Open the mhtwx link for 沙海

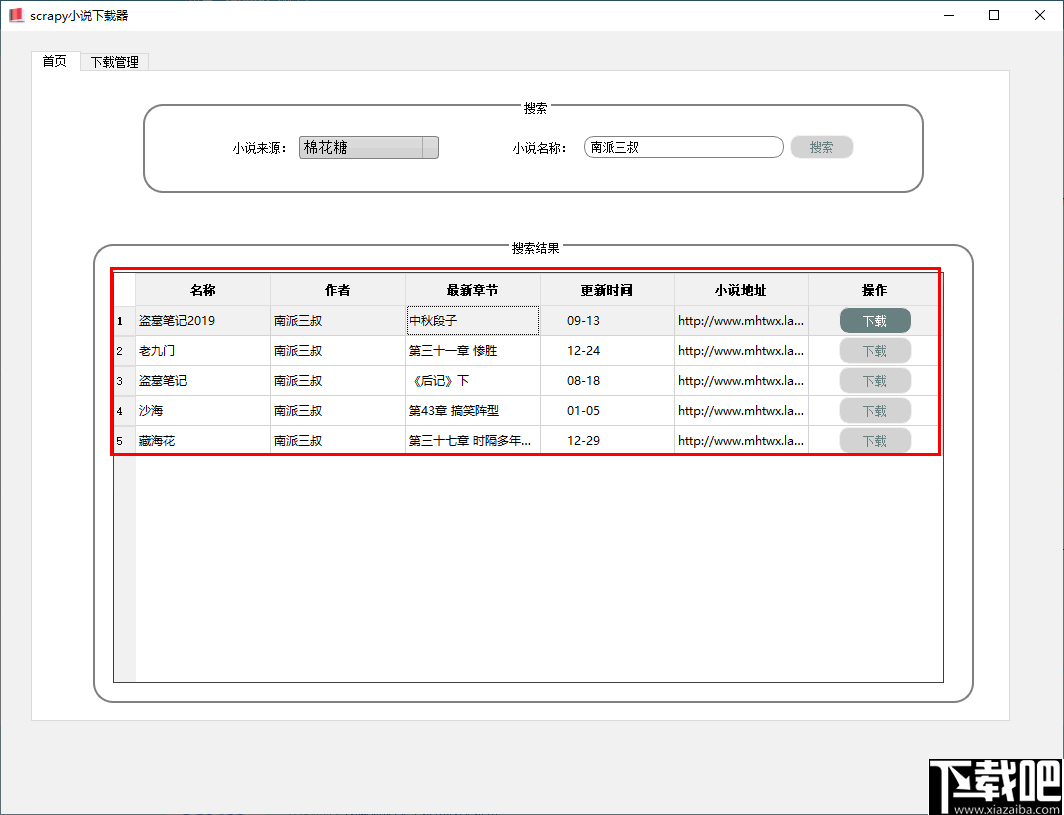(740, 410)
